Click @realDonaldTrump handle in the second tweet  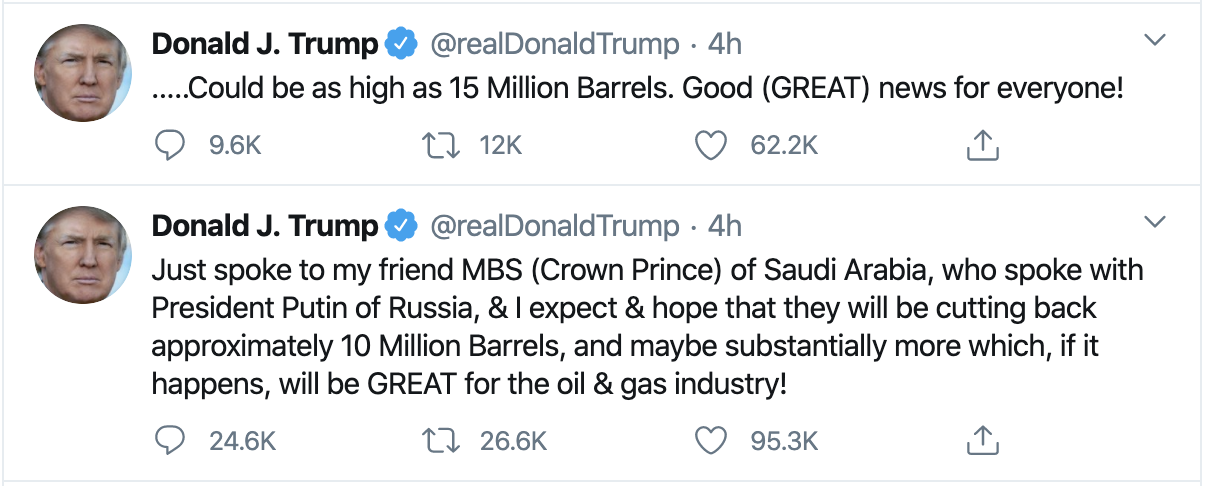[554, 227]
